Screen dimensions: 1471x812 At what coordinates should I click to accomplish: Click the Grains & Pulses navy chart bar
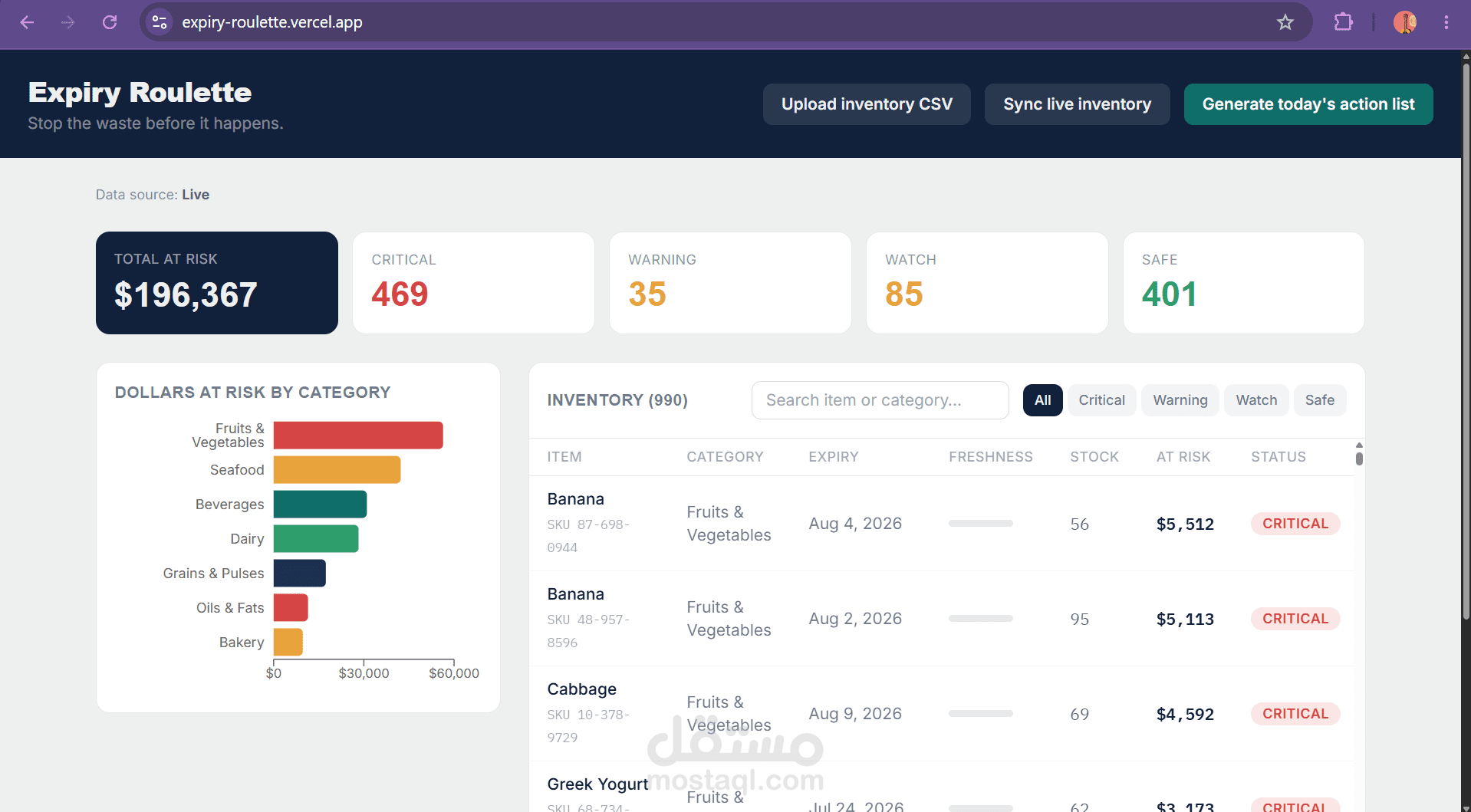[x=300, y=574]
